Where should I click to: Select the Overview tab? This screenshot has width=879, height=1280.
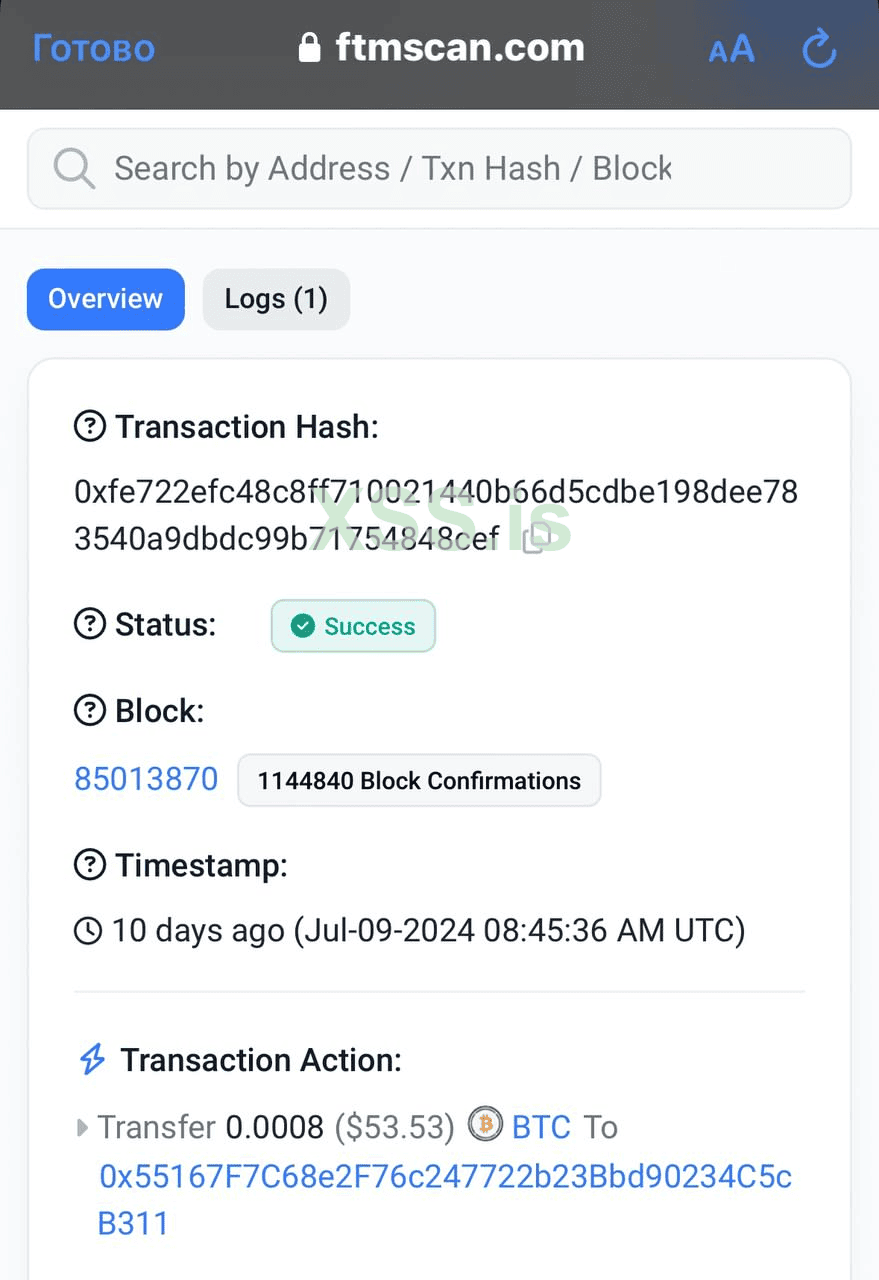(105, 299)
